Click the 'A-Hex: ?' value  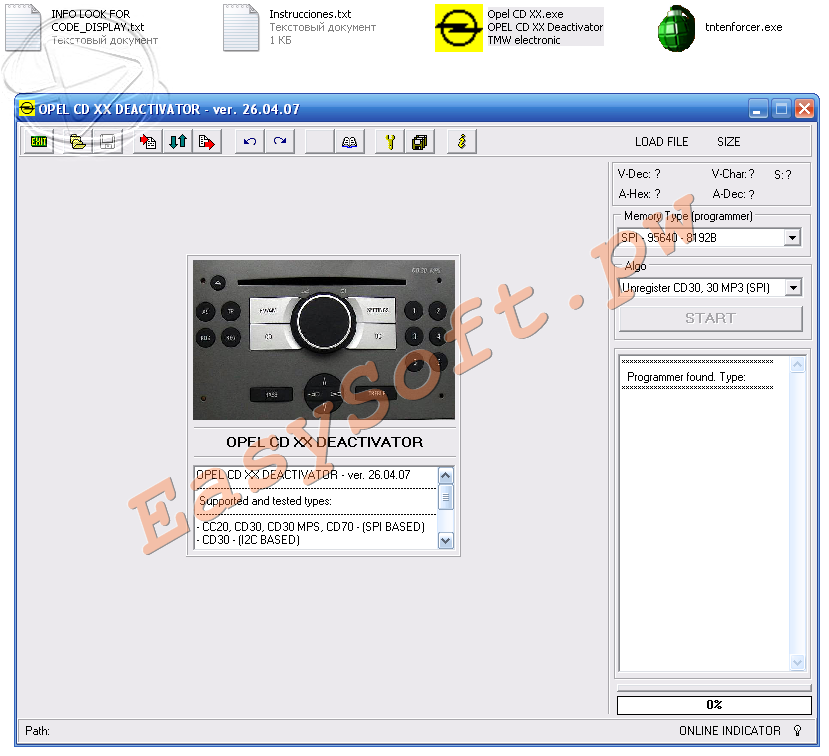pyautogui.click(x=639, y=194)
